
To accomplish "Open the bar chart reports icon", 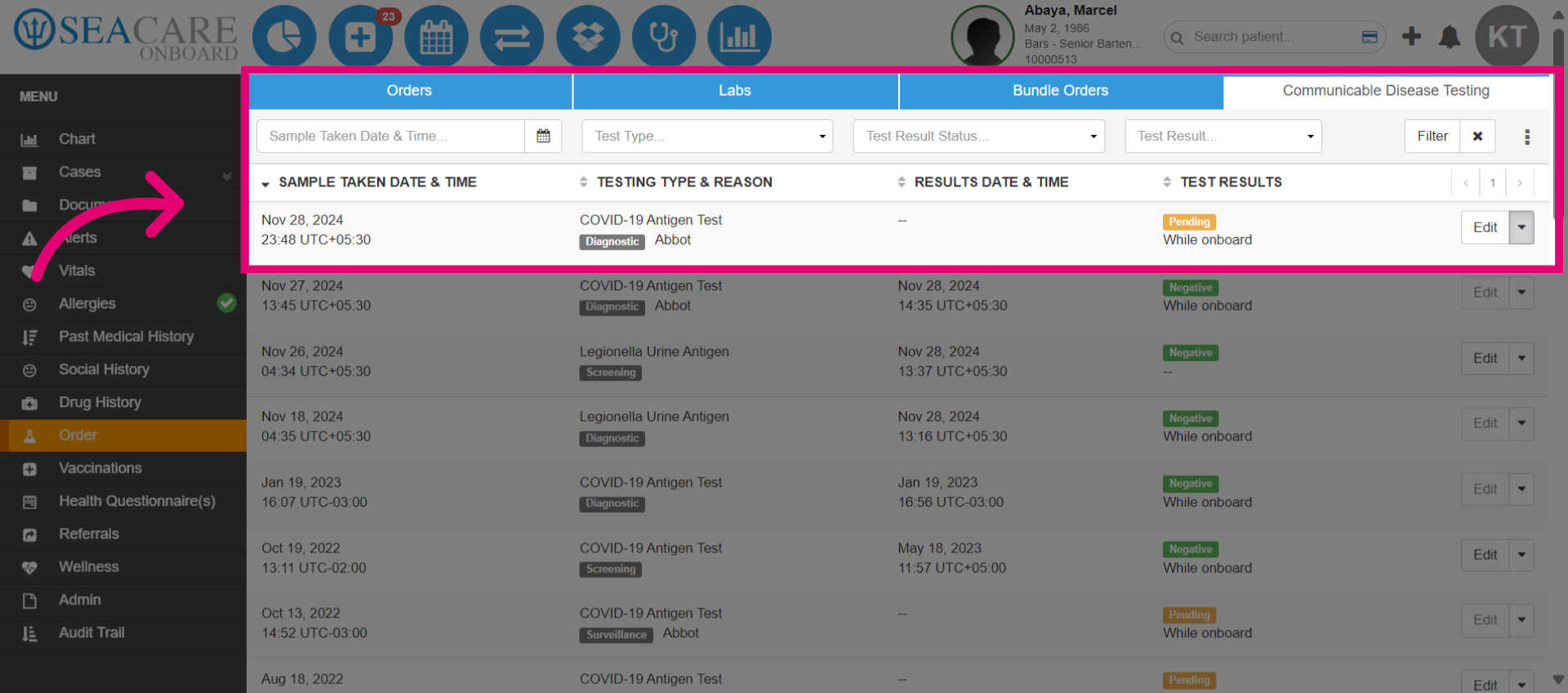I will [x=739, y=37].
